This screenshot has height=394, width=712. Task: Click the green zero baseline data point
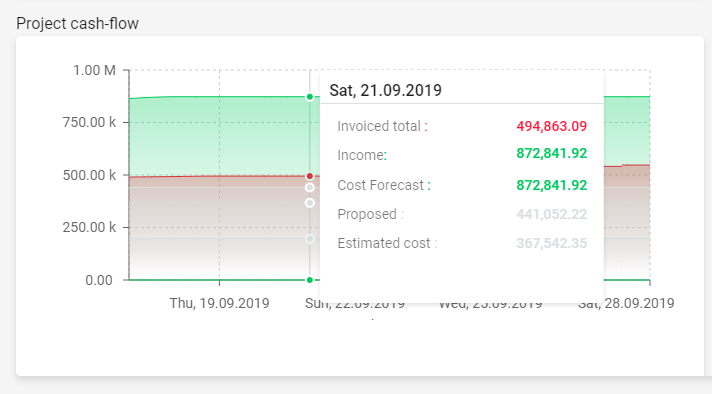(310, 280)
